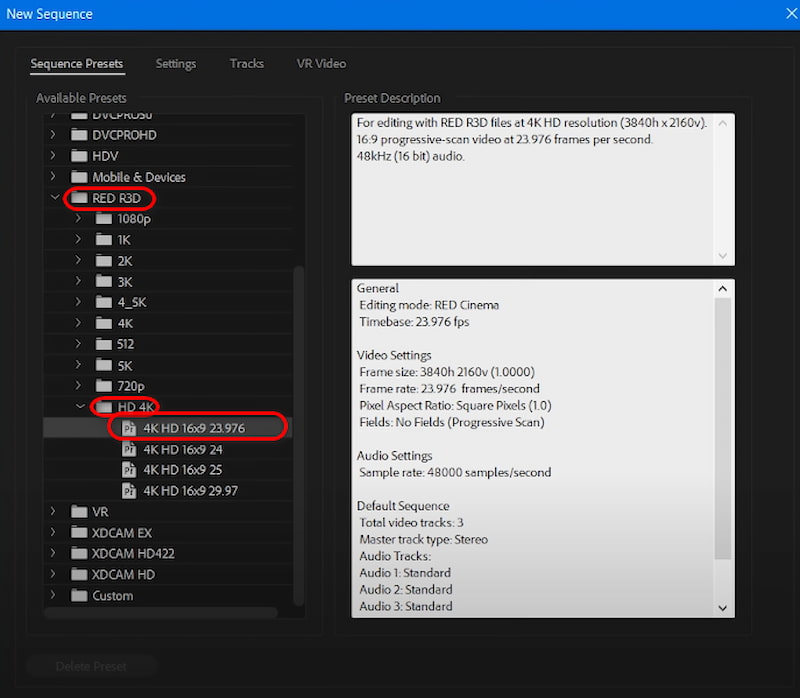Viewport: 800px width, 698px height.
Task: Click the 5K folder icon
Action: click(x=104, y=365)
